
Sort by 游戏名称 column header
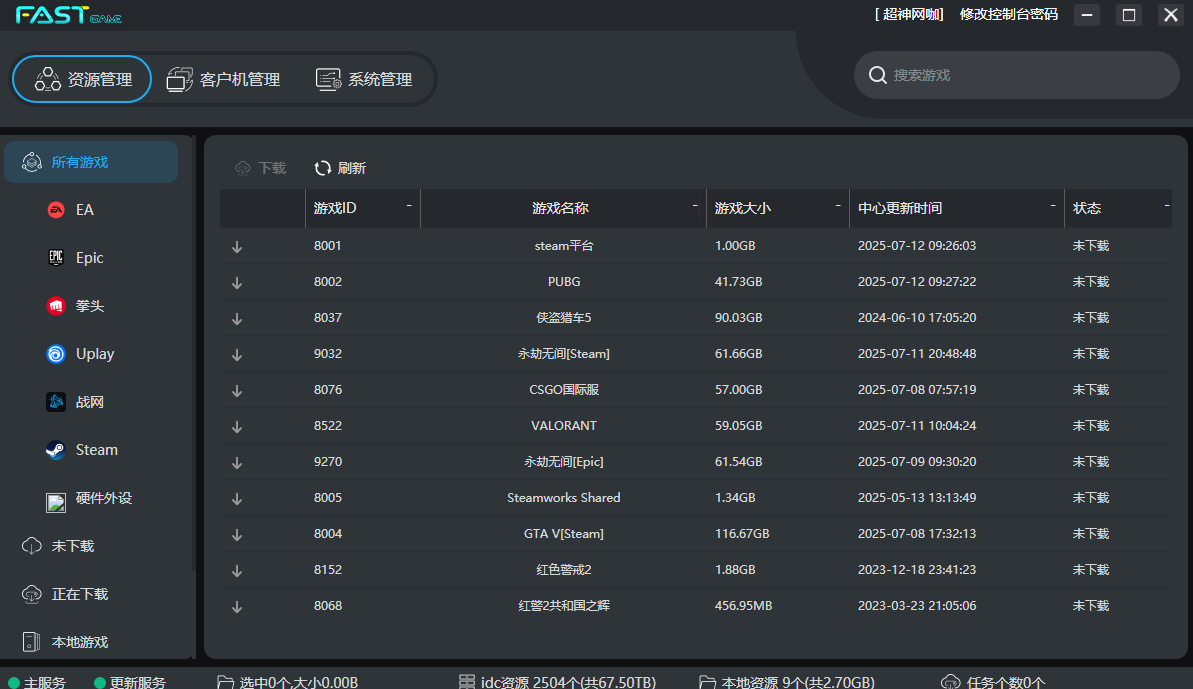[x=563, y=208]
